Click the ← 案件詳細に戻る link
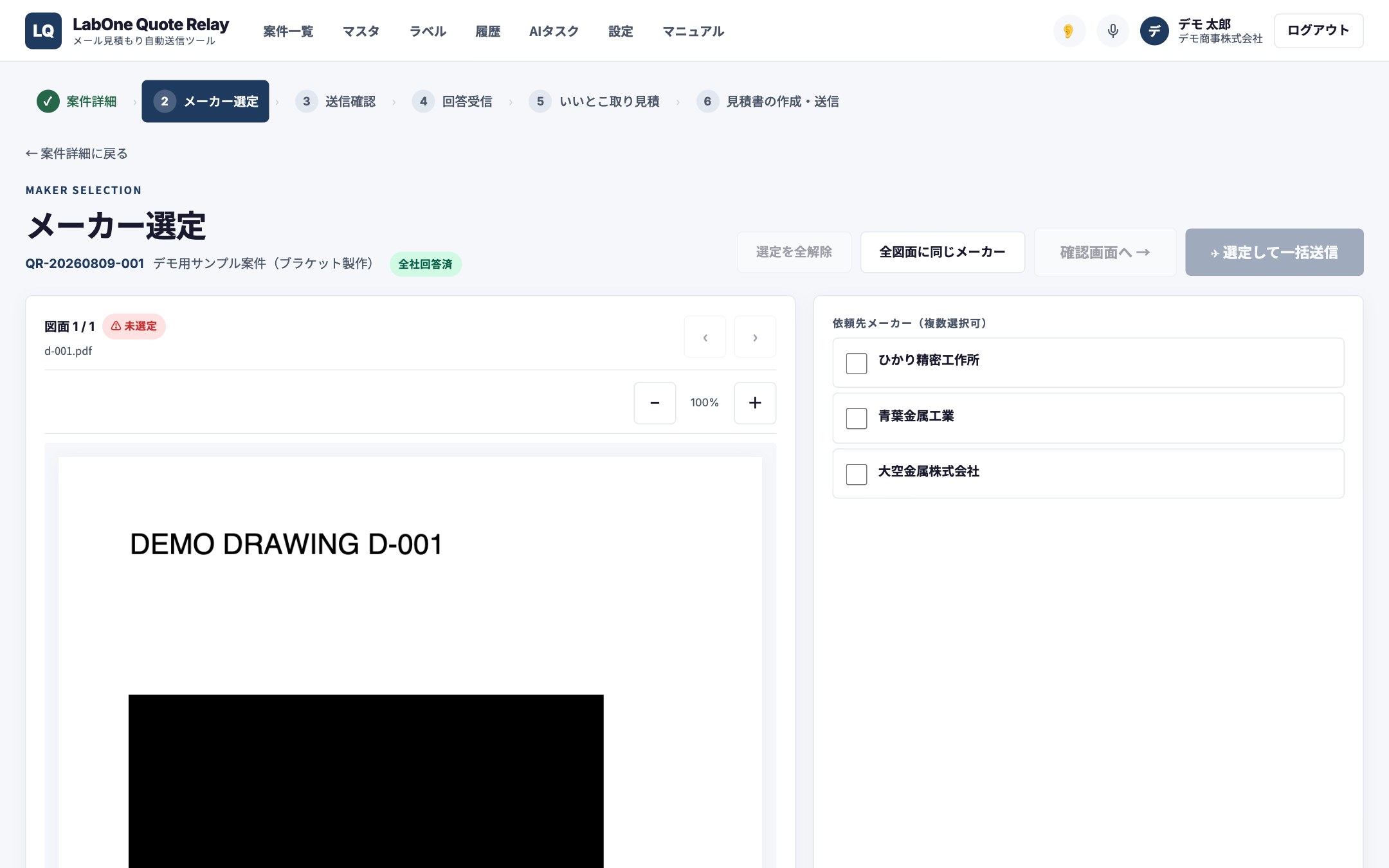Screen dimensions: 1389x868 click(x=77, y=154)
